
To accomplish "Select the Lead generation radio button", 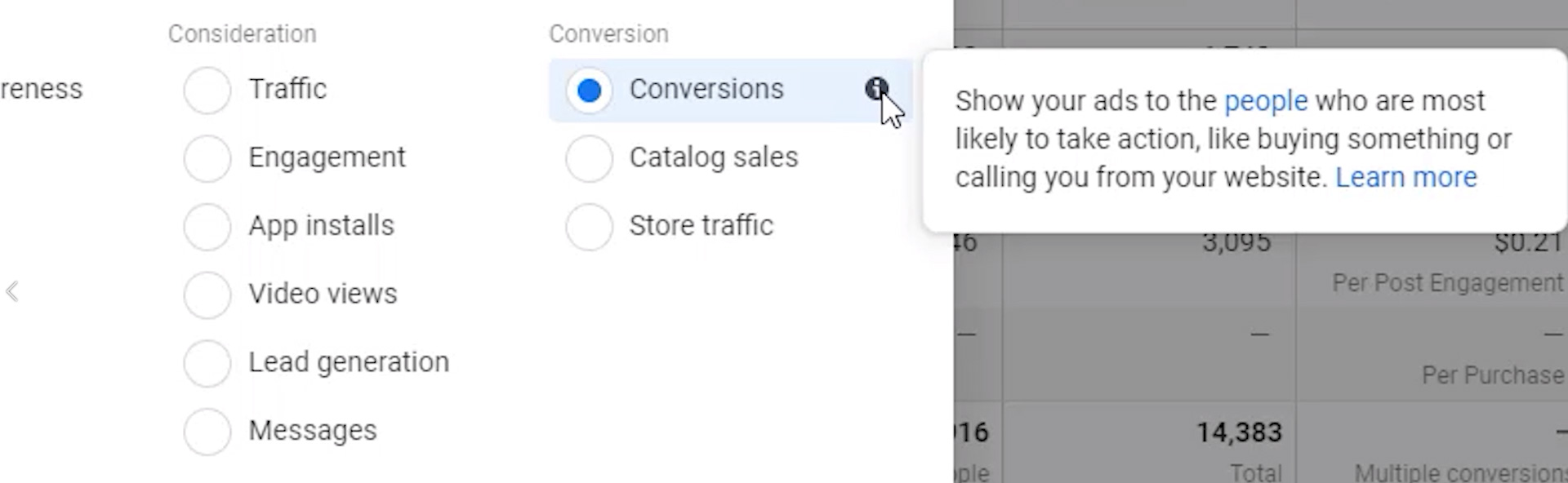I will pyautogui.click(x=207, y=363).
